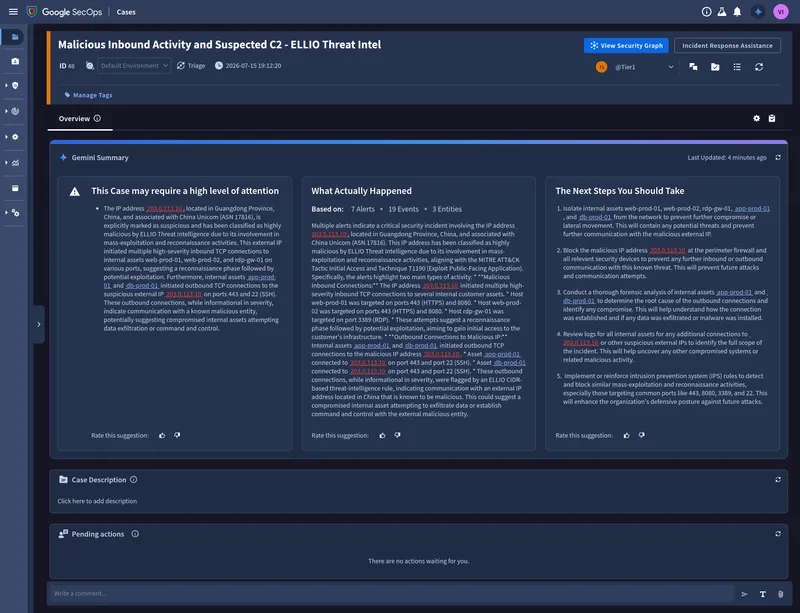Expand the shield sidebar section arrow

coord(6,85)
